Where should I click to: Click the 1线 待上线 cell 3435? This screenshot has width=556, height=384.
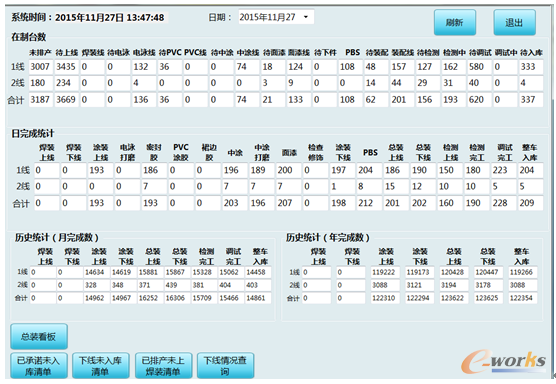point(67,67)
